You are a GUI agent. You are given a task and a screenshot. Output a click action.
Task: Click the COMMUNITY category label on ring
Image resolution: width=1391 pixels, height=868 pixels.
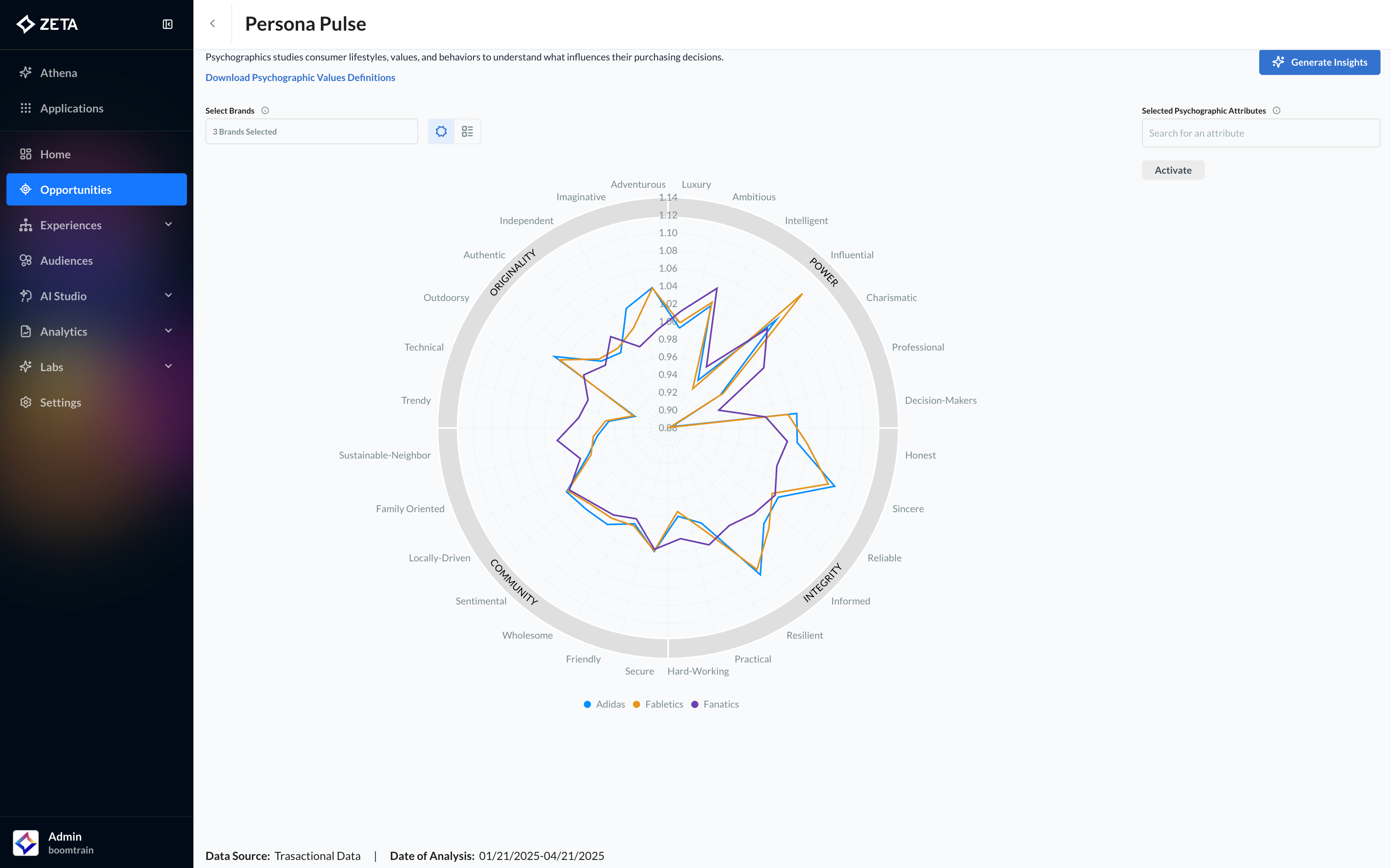pos(514,582)
